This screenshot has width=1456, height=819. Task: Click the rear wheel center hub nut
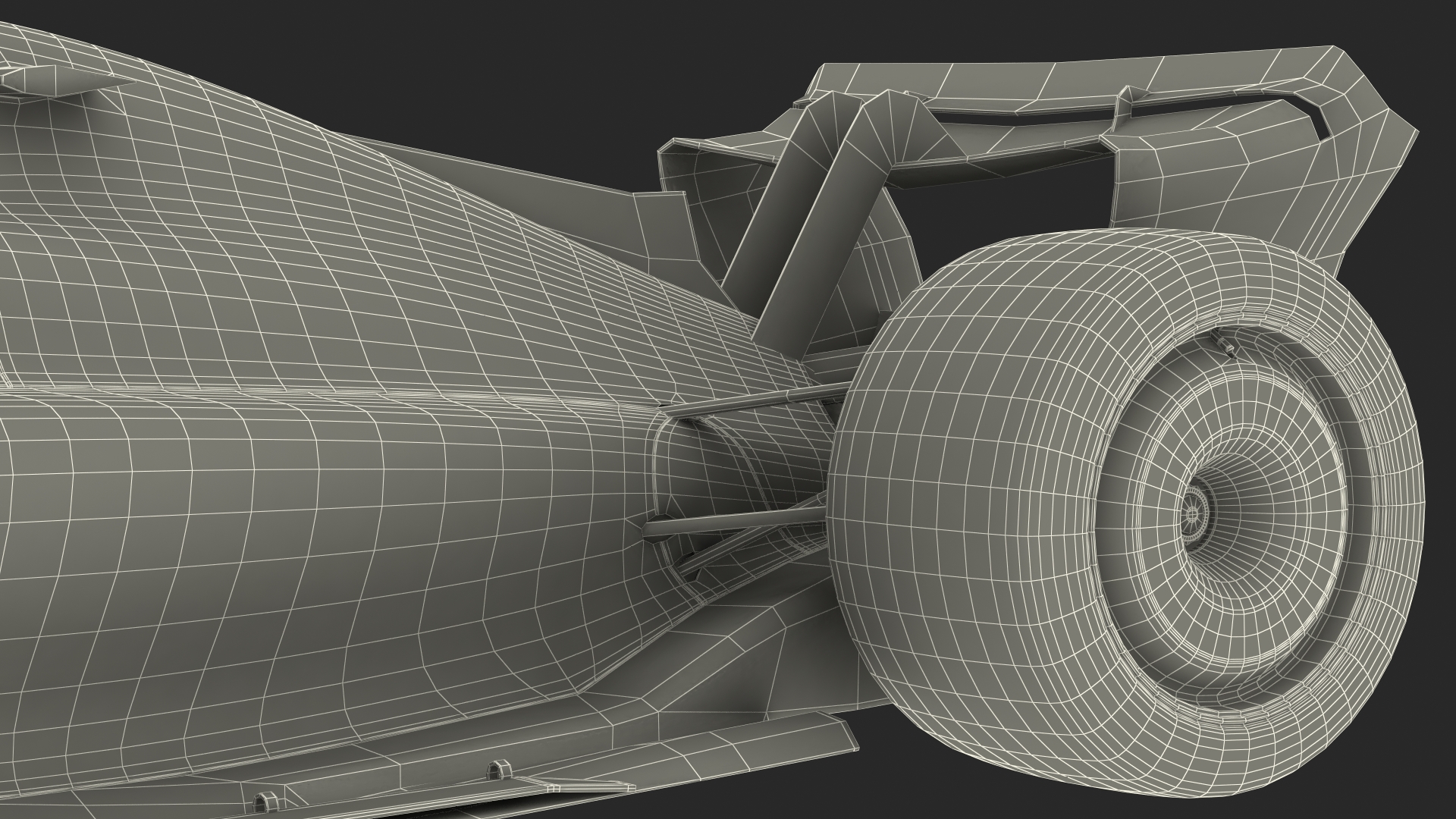(1192, 513)
